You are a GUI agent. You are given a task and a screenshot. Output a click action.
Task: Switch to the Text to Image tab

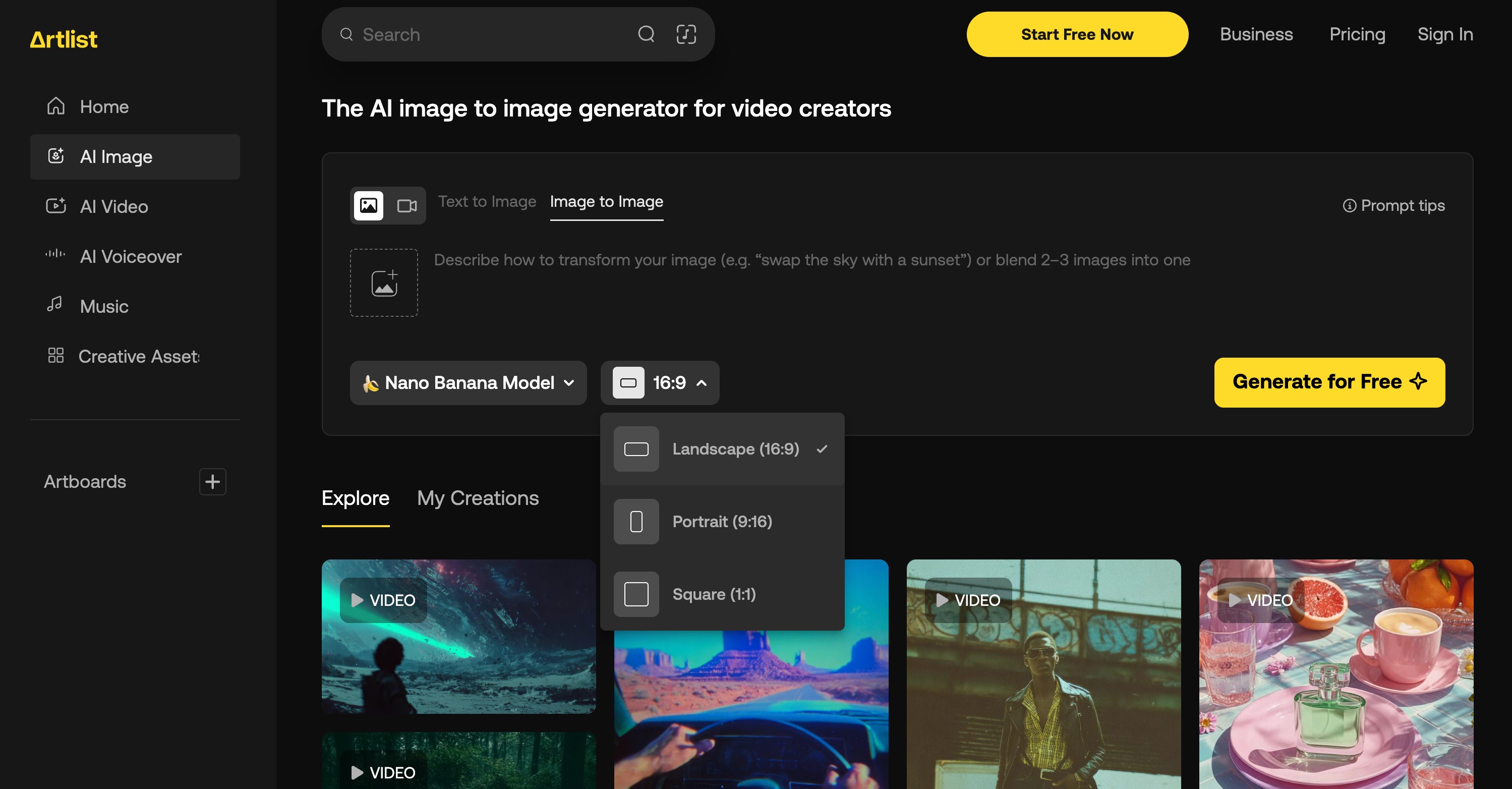click(487, 201)
